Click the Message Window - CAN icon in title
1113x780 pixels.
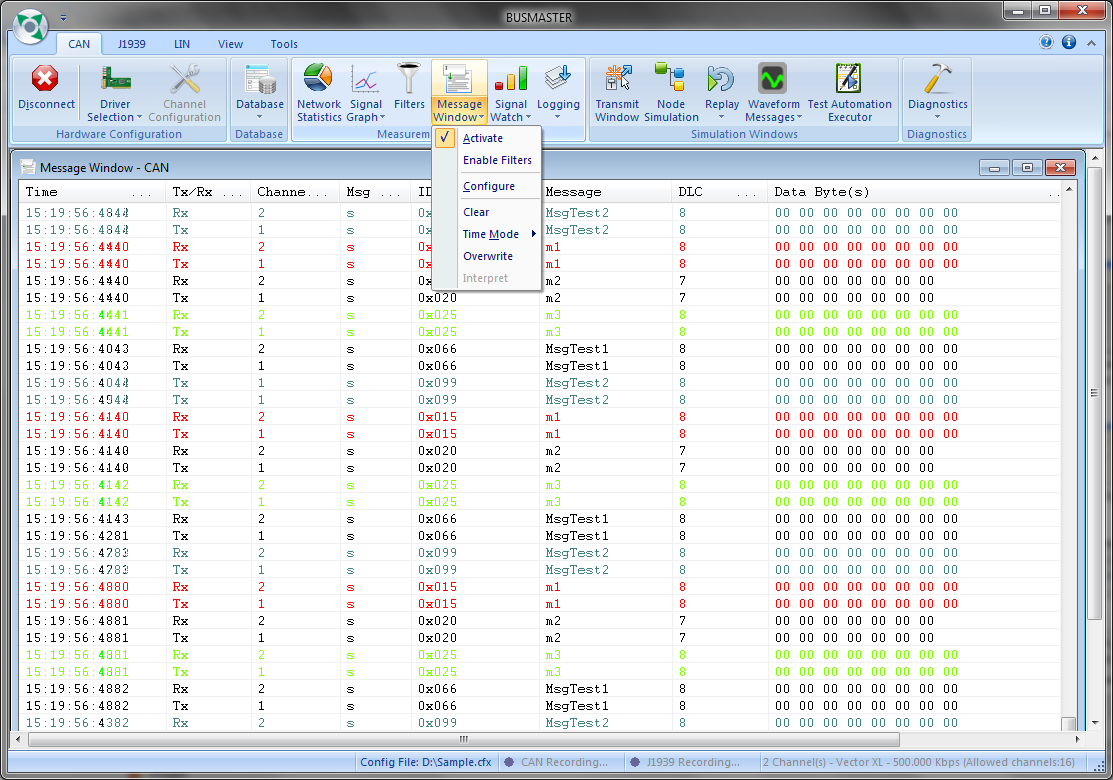point(28,167)
